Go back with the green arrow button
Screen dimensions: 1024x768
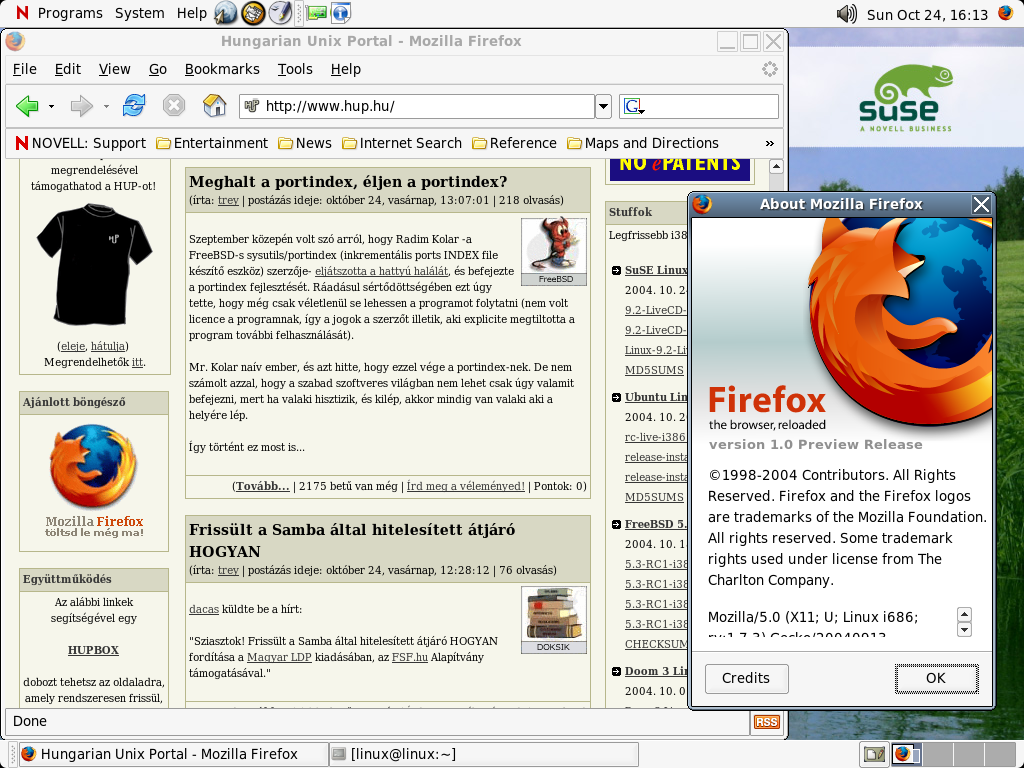click(27, 106)
